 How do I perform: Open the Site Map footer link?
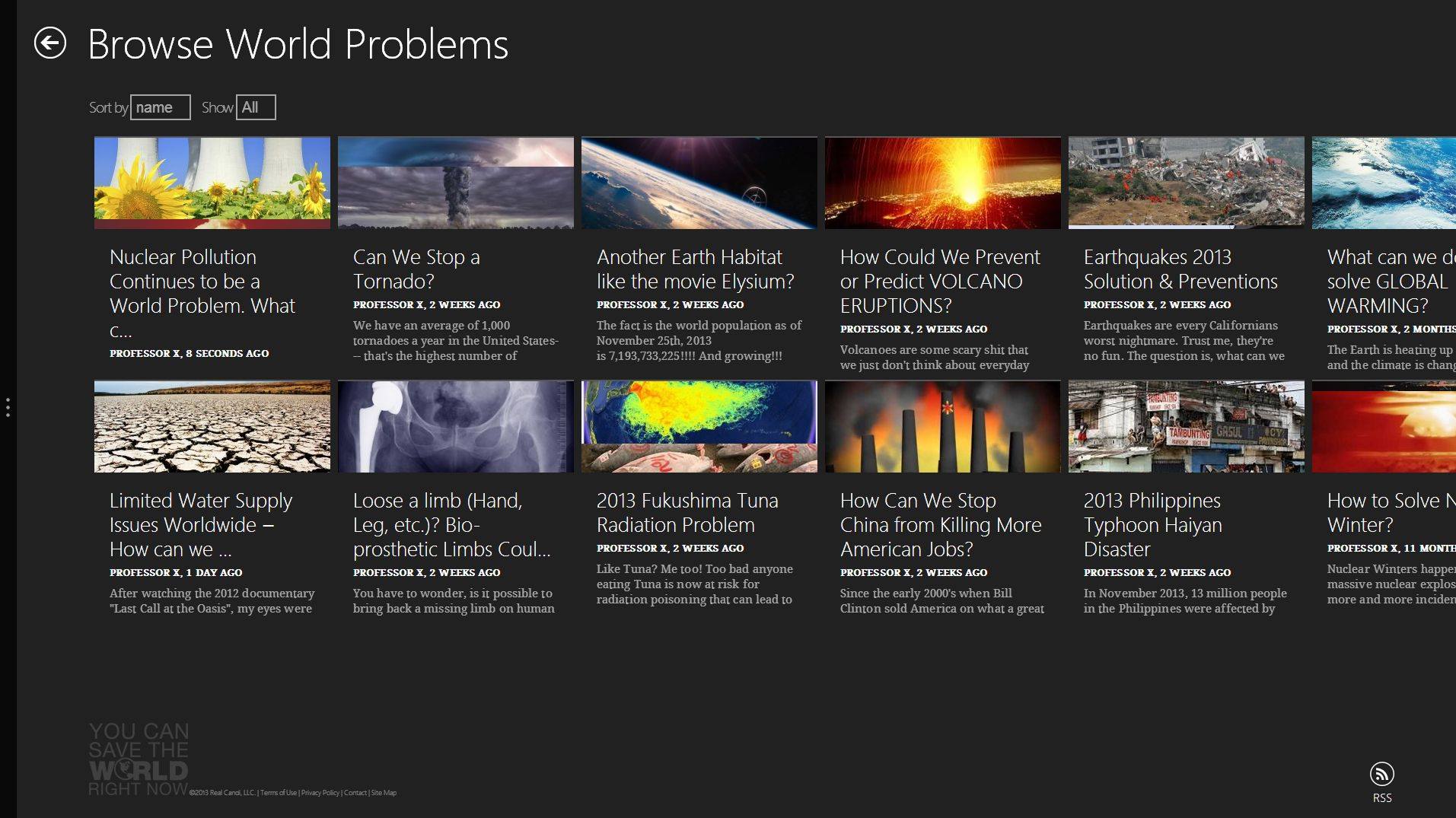[x=384, y=793]
